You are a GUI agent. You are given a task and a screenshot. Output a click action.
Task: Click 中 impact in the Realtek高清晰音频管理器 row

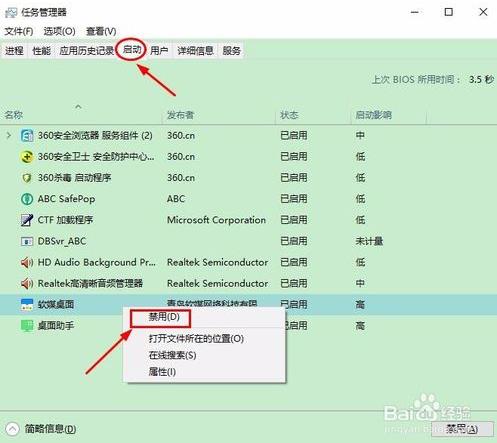tap(360, 283)
